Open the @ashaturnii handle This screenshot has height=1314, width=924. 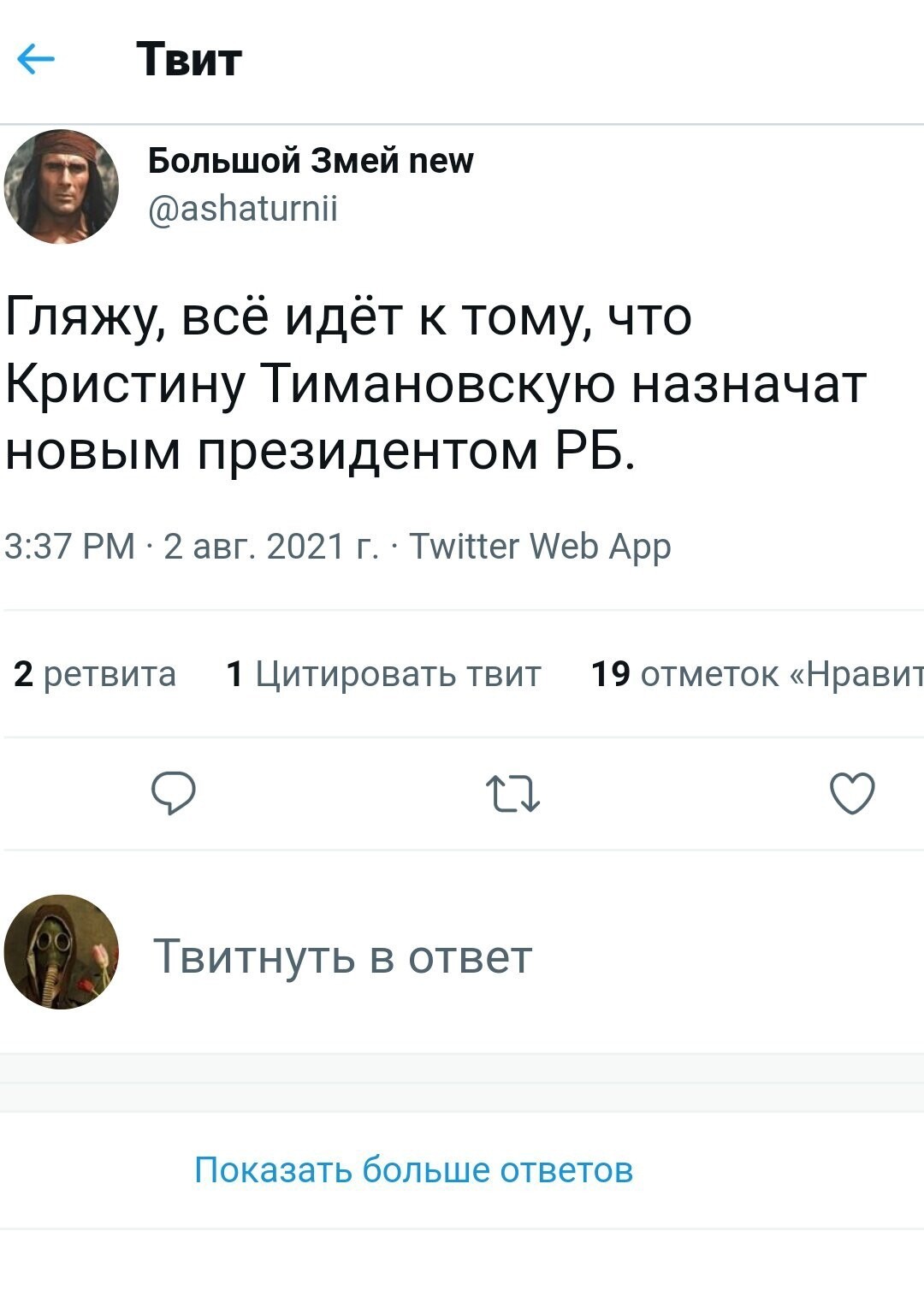(x=243, y=208)
